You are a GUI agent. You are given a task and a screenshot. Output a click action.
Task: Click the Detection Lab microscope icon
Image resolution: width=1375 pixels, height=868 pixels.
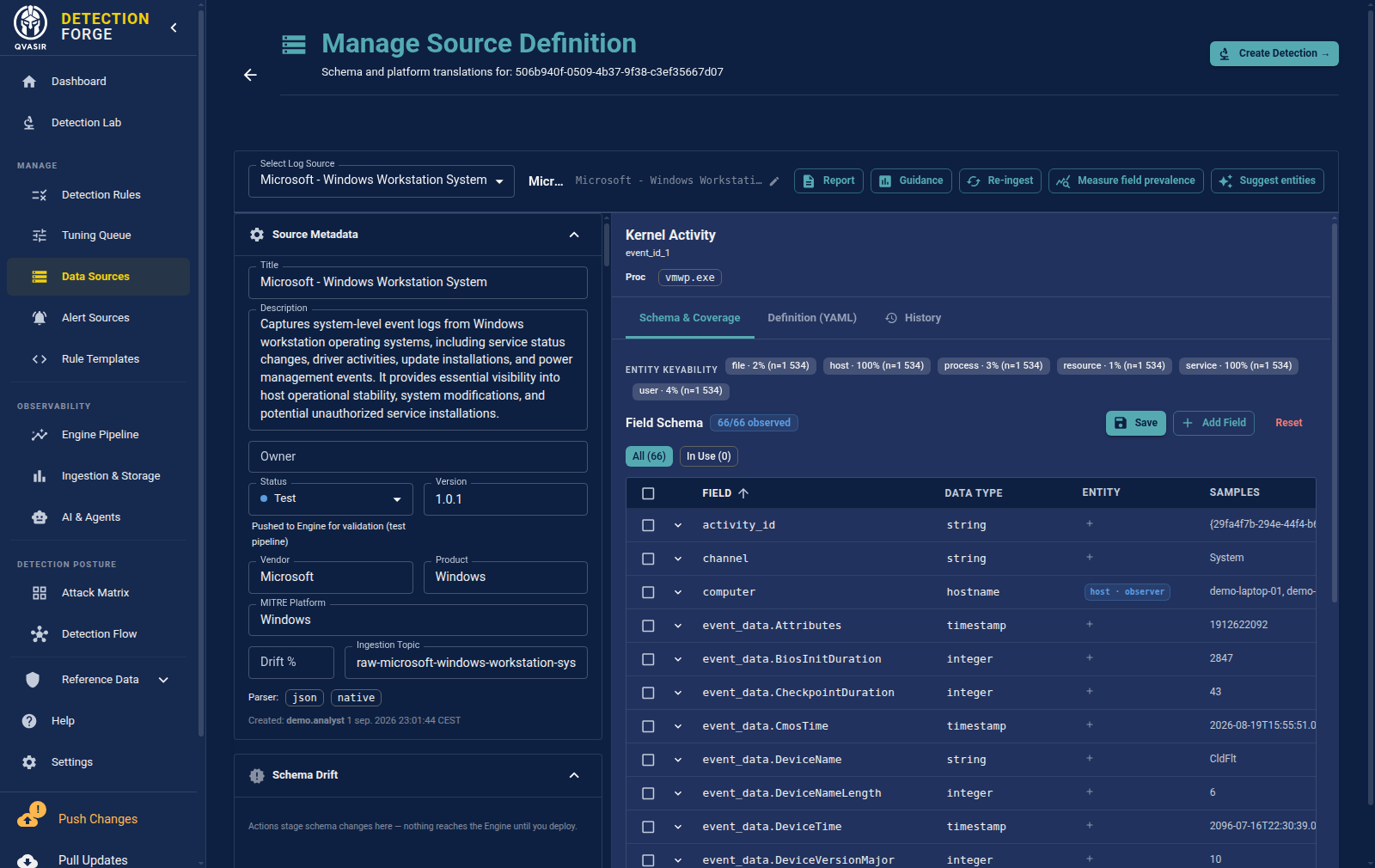tap(29, 123)
